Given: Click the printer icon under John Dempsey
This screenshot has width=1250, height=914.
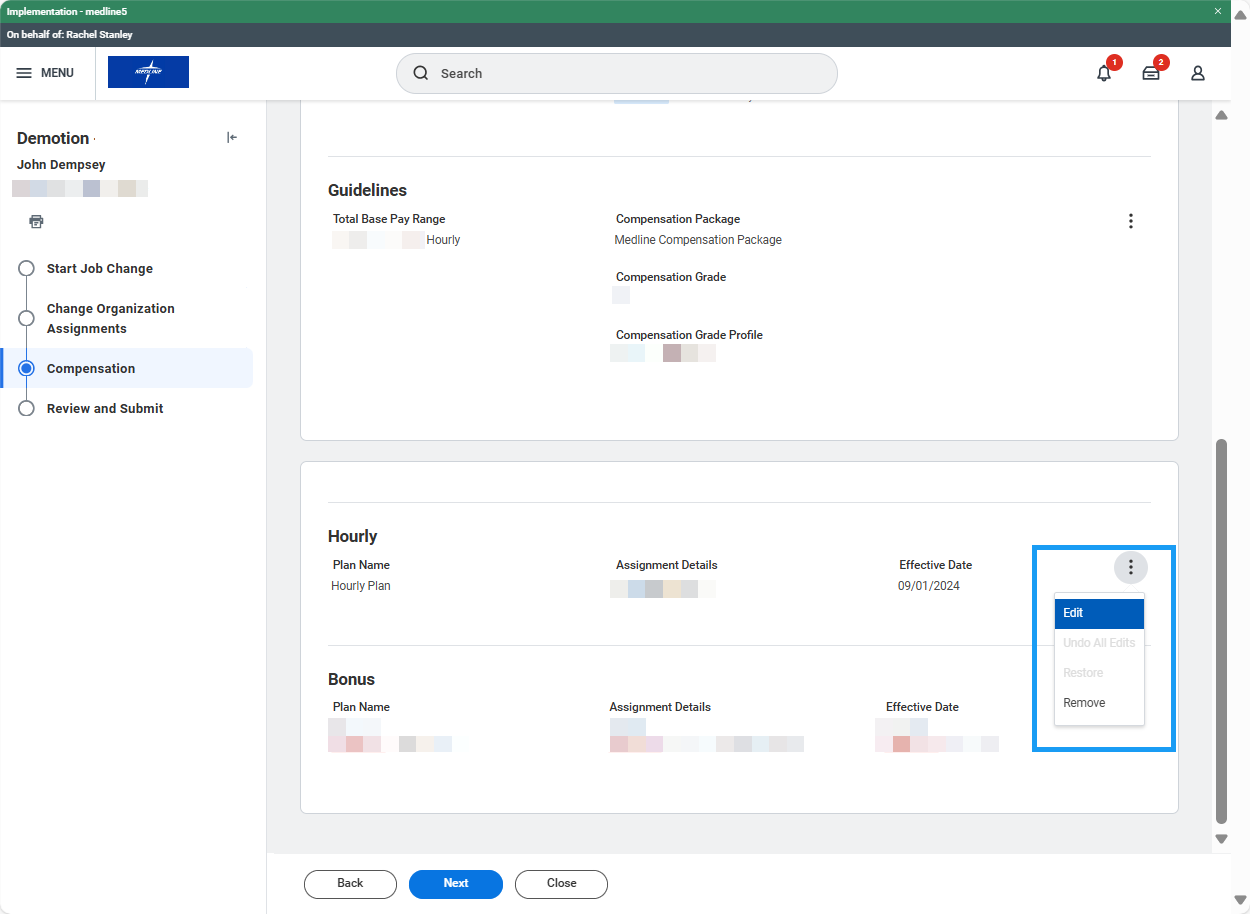Looking at the screenshot, I should coord(37,221).
